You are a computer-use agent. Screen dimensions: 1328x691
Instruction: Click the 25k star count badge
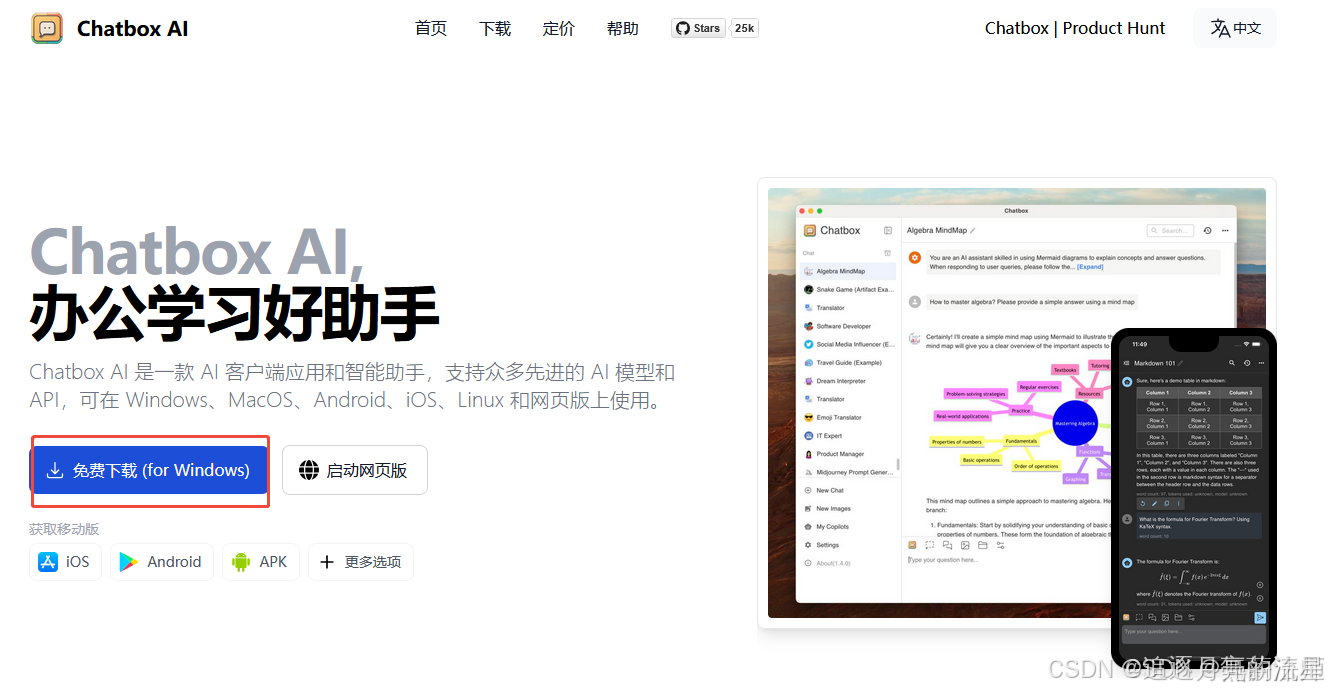[x=745, y=28]
